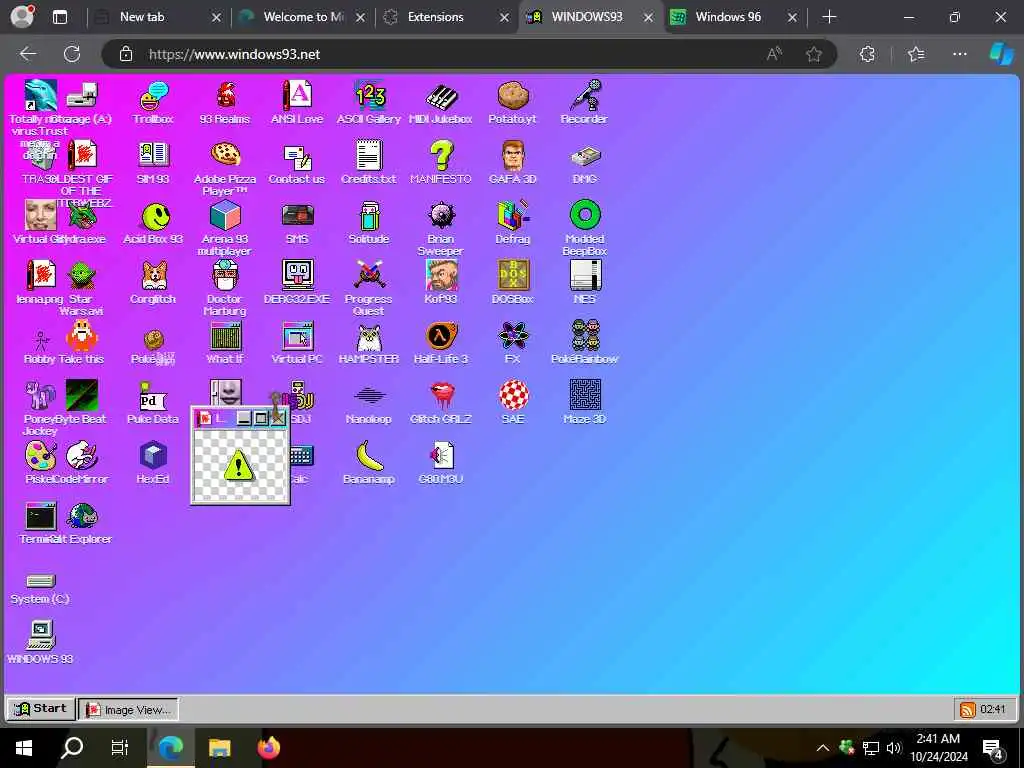1024x768 pixels.
Task: Add page to favorites star
Action: [x=814, y=54]
